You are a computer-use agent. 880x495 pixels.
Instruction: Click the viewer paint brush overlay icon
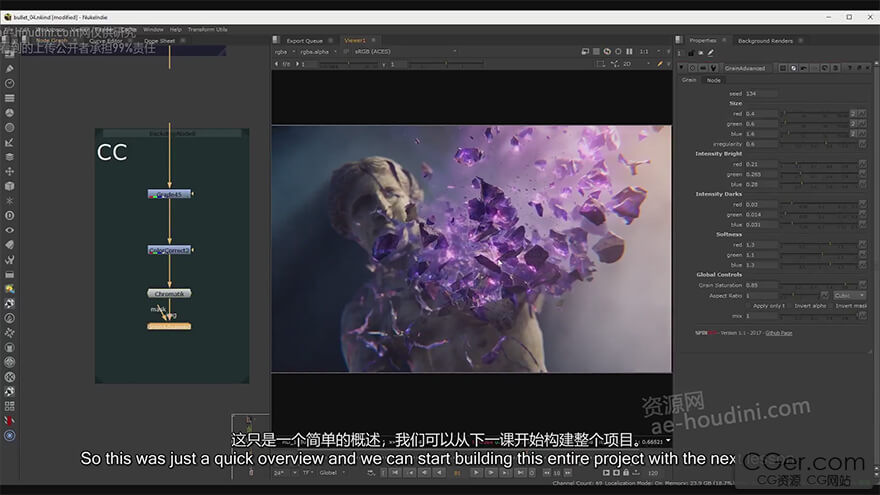(x=660, y=64)
